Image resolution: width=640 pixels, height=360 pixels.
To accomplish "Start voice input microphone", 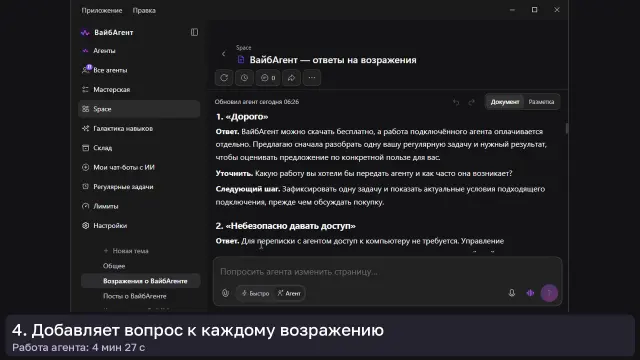I will pyautogui.click(x=511, y=293).
